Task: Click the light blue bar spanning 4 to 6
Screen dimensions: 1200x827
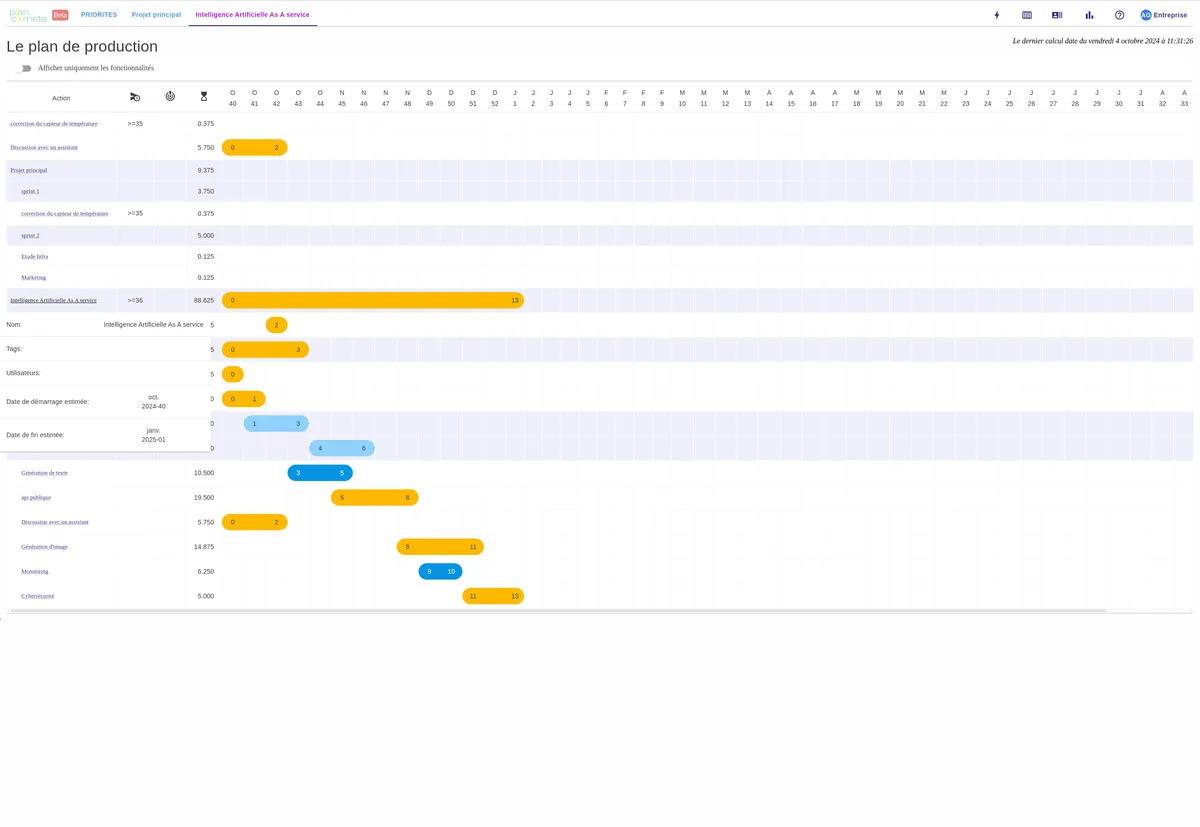Action: coord(342,448)
